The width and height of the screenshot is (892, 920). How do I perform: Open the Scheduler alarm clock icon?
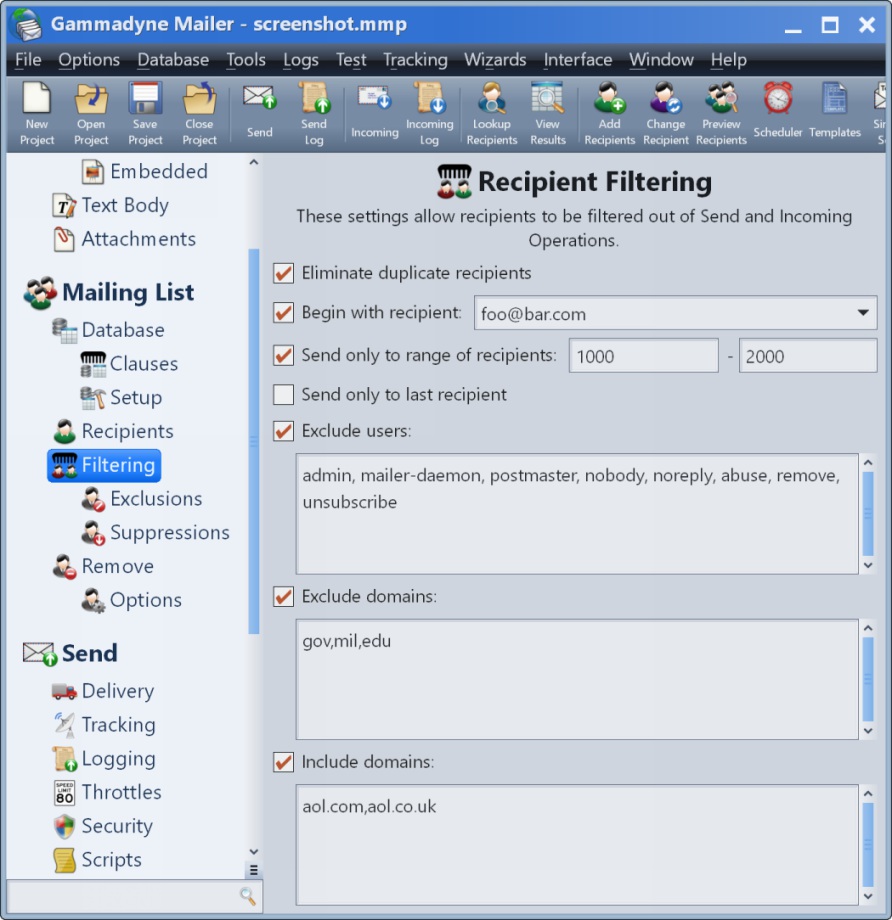click(778, 111)
